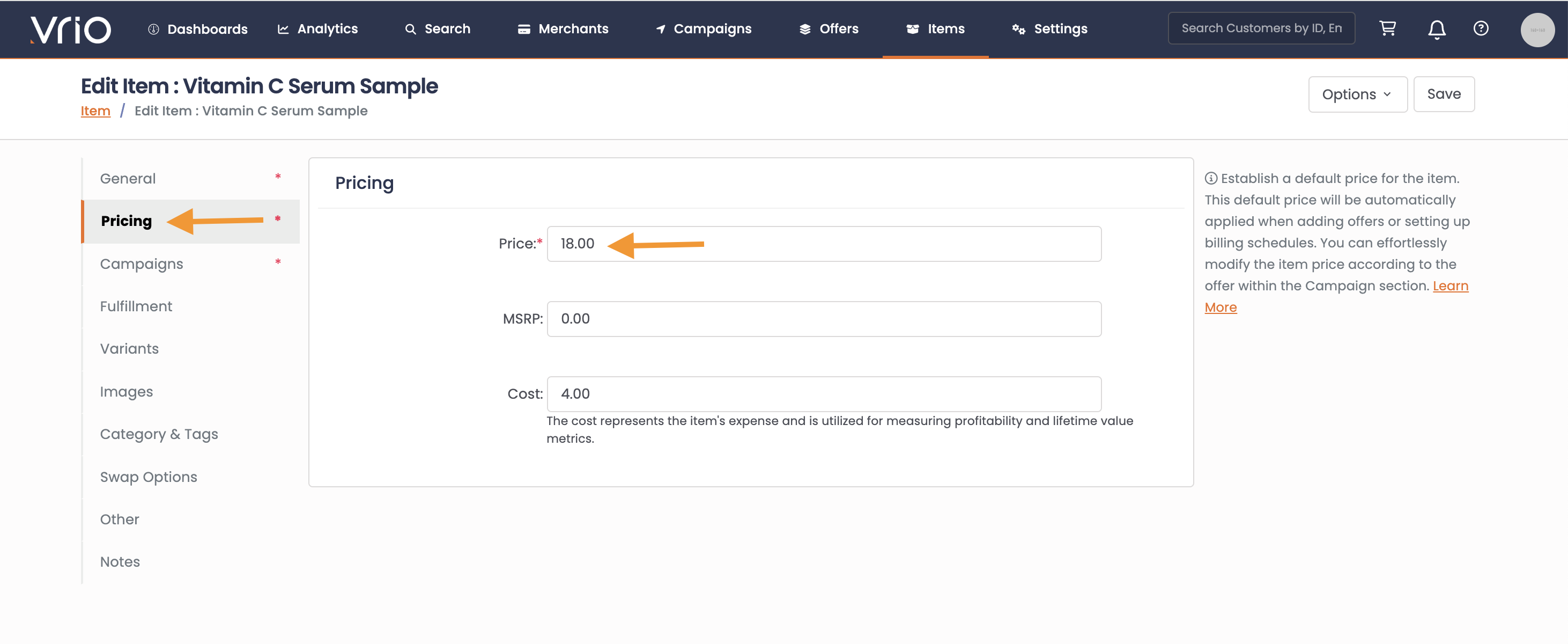The height and width of the screenshot is (644, 1568).
Task: Select the Swap Options tab
Action: pos(190,477)
